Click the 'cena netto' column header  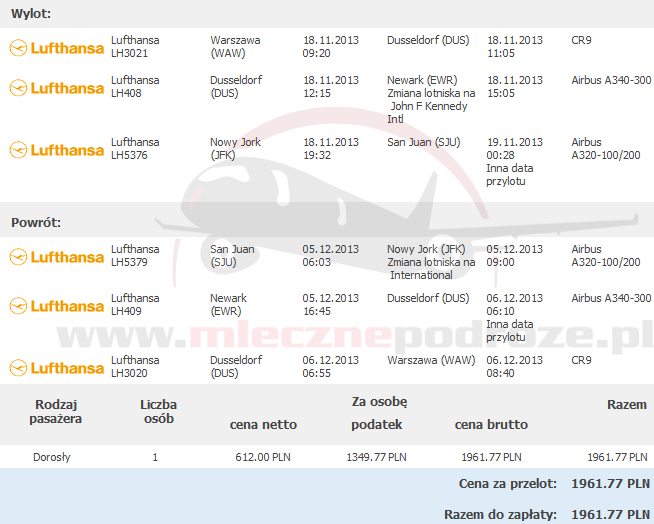pyautogui.click(x=263, y=425)
